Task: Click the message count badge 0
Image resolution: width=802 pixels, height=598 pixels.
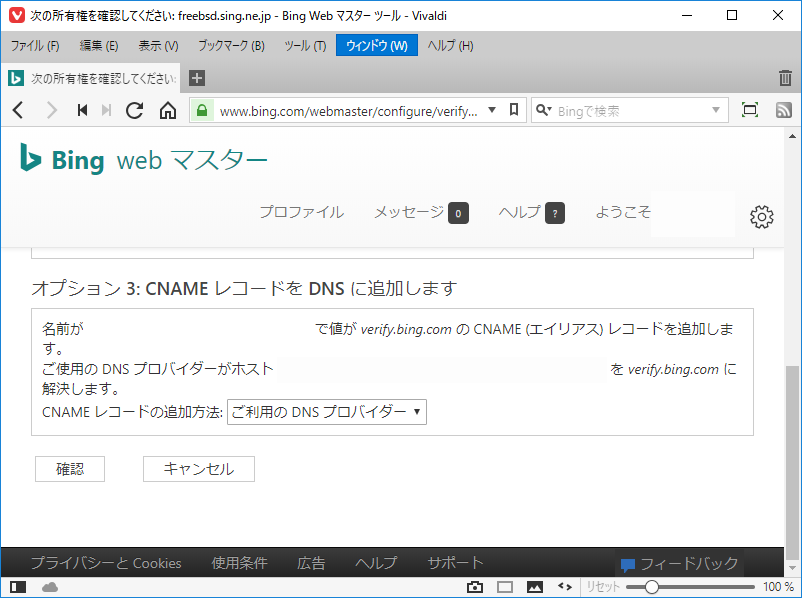Action: [x=458, y=213]
